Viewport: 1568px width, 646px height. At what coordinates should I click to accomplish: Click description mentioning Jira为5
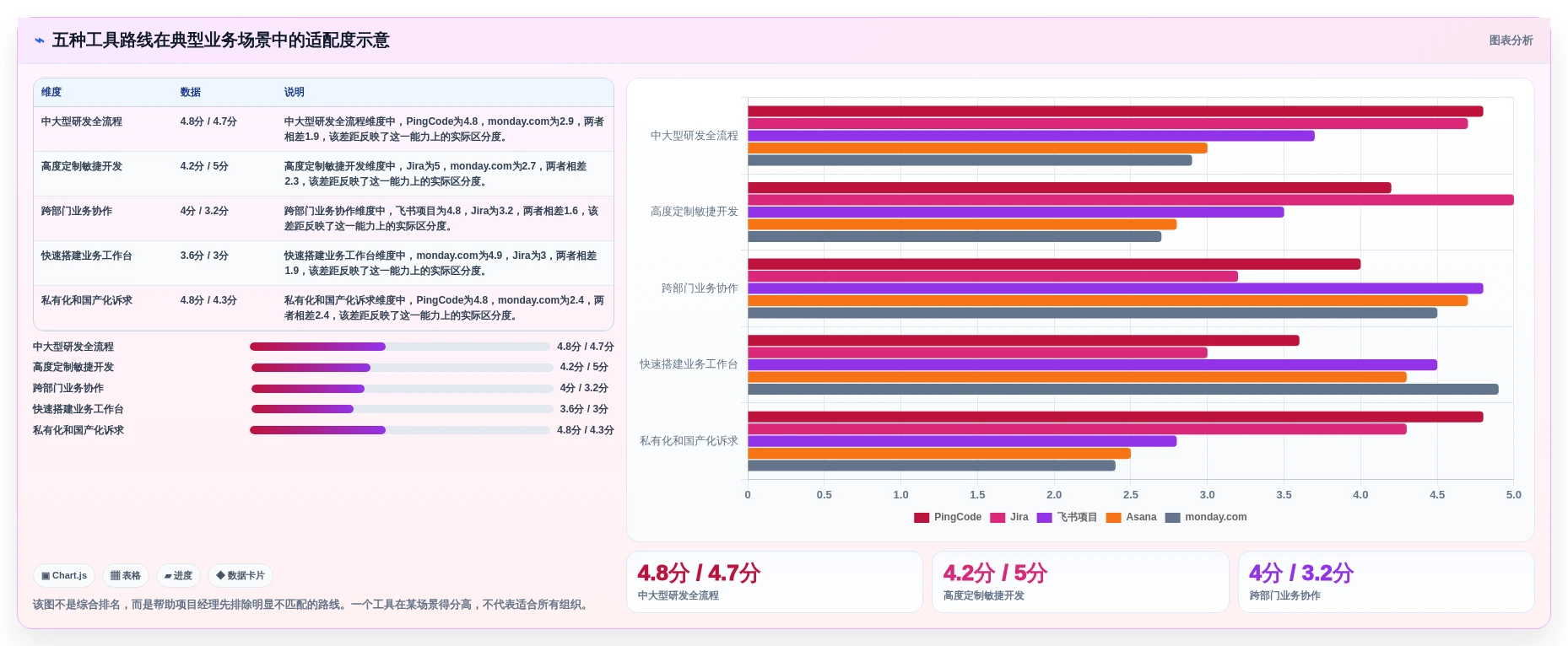[x=435, y=174]
